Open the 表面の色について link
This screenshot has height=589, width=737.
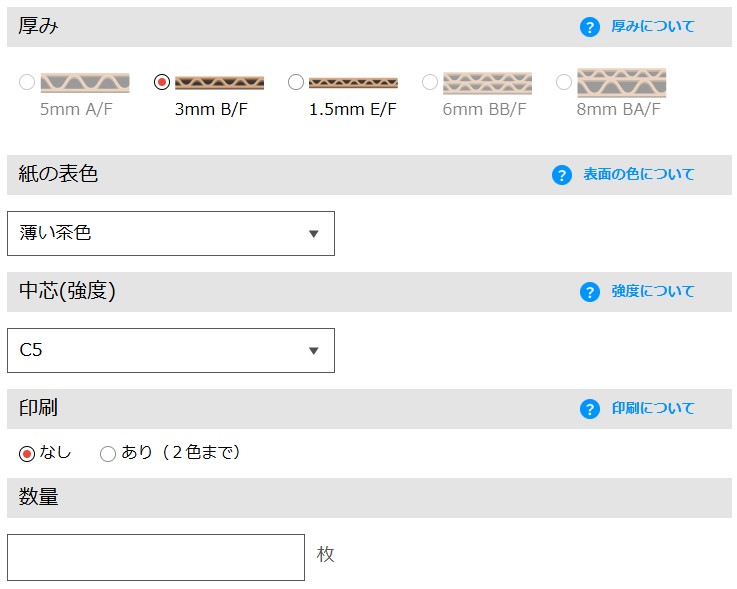click(x=638, y=175)
